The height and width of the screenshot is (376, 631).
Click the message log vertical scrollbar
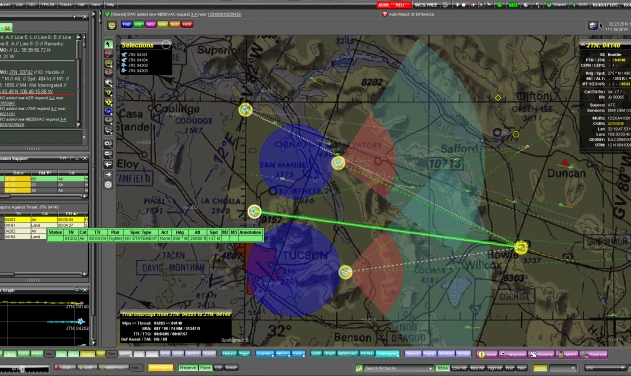click(x=78, y=81)
